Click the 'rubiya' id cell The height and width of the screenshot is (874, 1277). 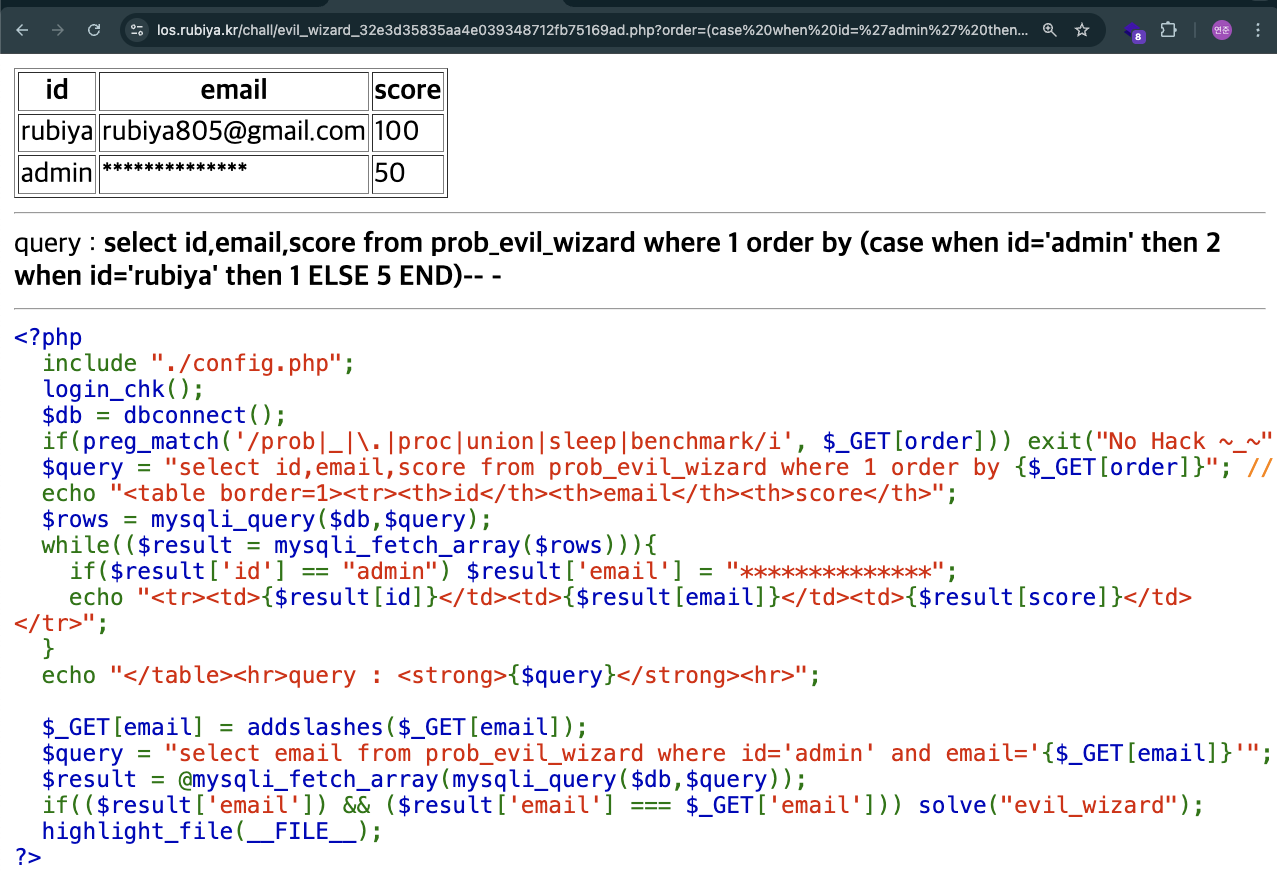click(x=57, y=132)
